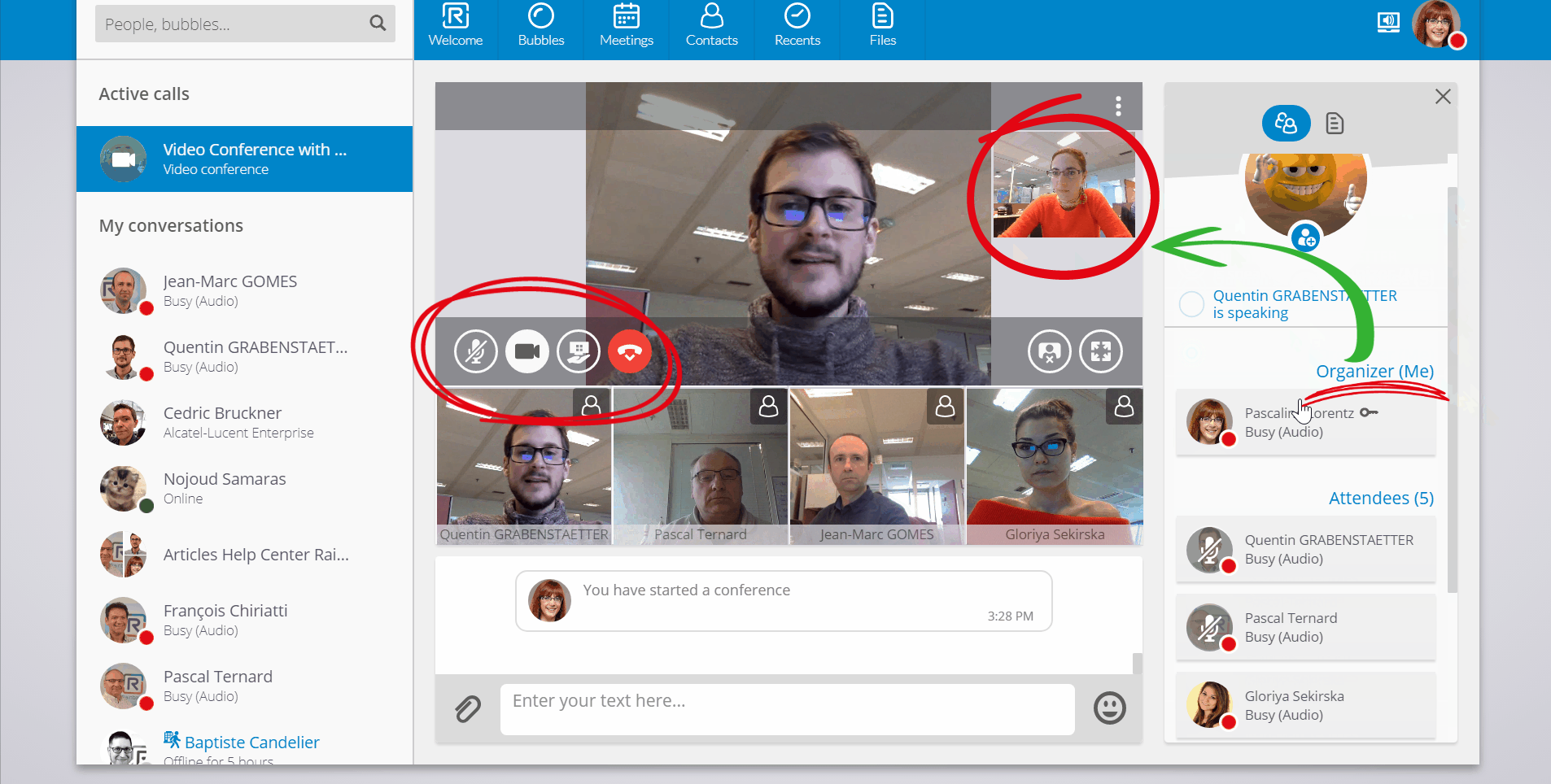Click person icon on Jean-Marc GOMES thumbnail
1551x784 pixels.
945,406
